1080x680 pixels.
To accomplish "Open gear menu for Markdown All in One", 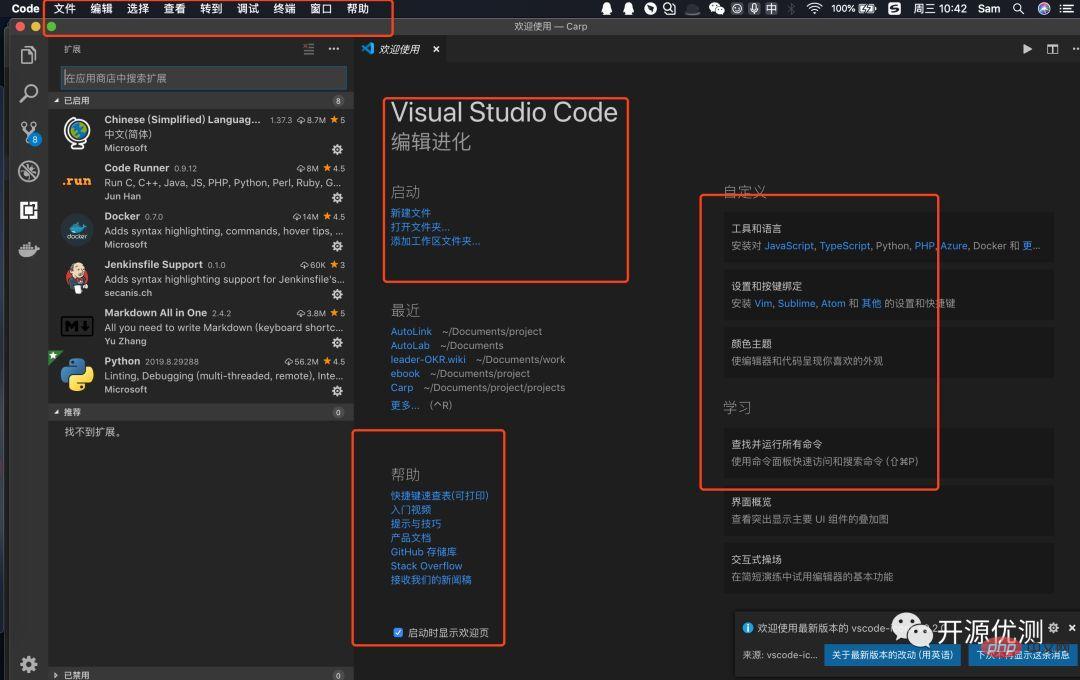I will 337,342.
